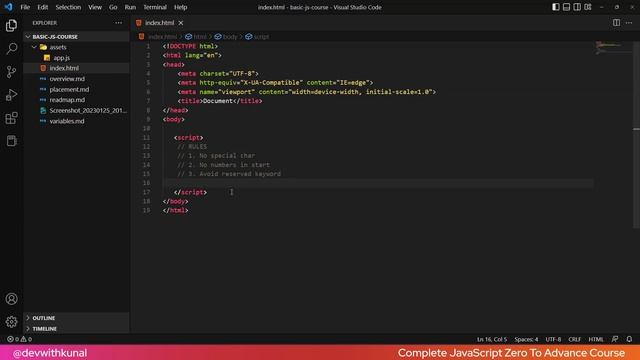Screen dimensions: 640x360
Task: Open the Search view icon
Action: (x=11, y=49)
